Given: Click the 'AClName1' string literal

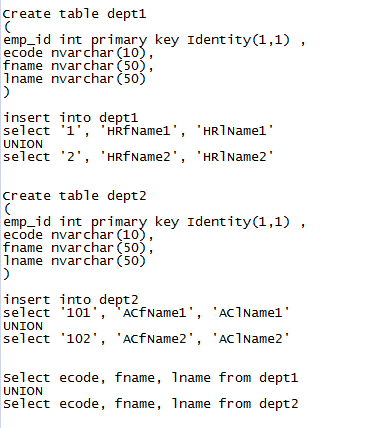Looking at the screenshot, I should (x=251, y=313).
